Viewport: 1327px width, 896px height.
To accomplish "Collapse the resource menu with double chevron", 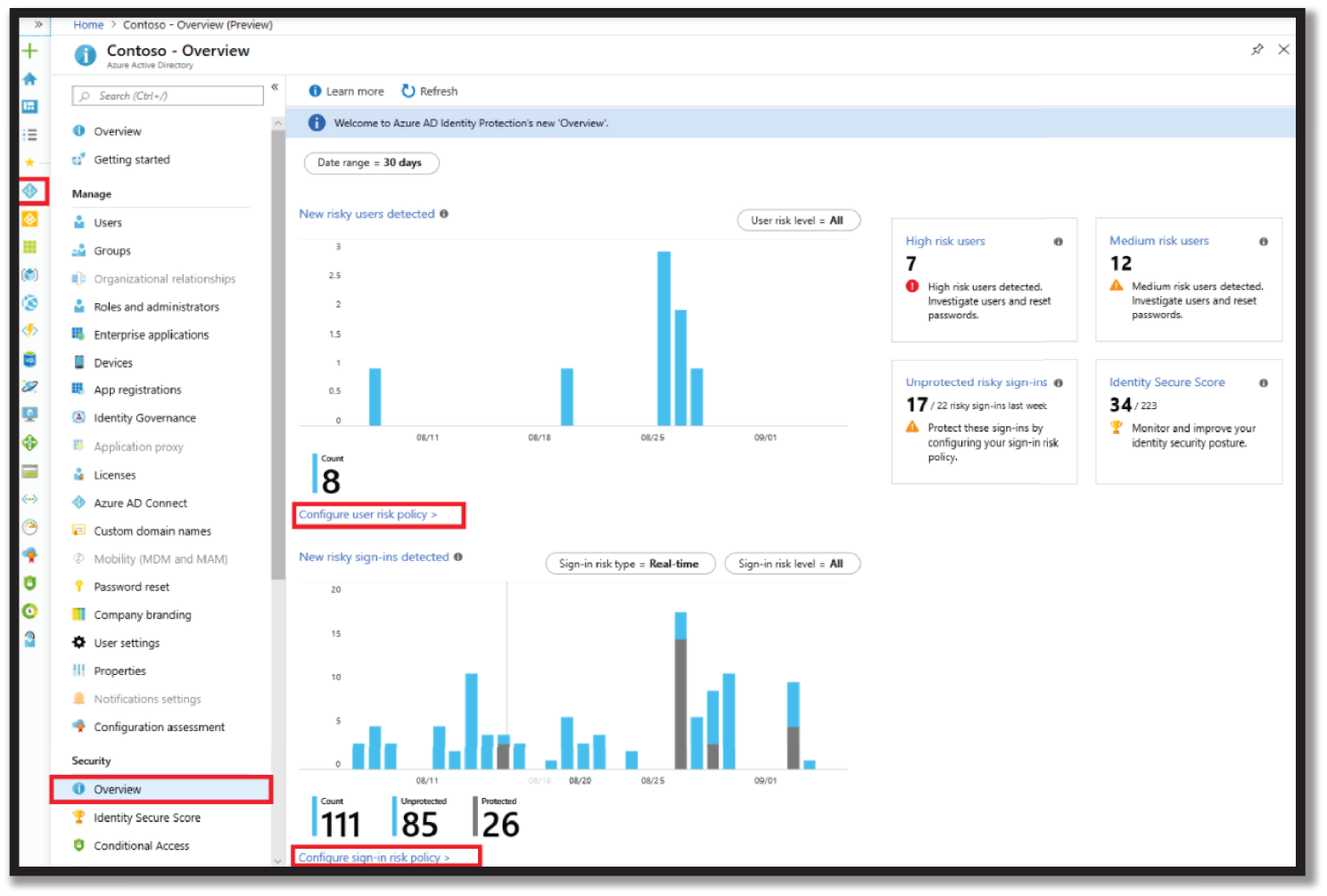I will 275,87.
